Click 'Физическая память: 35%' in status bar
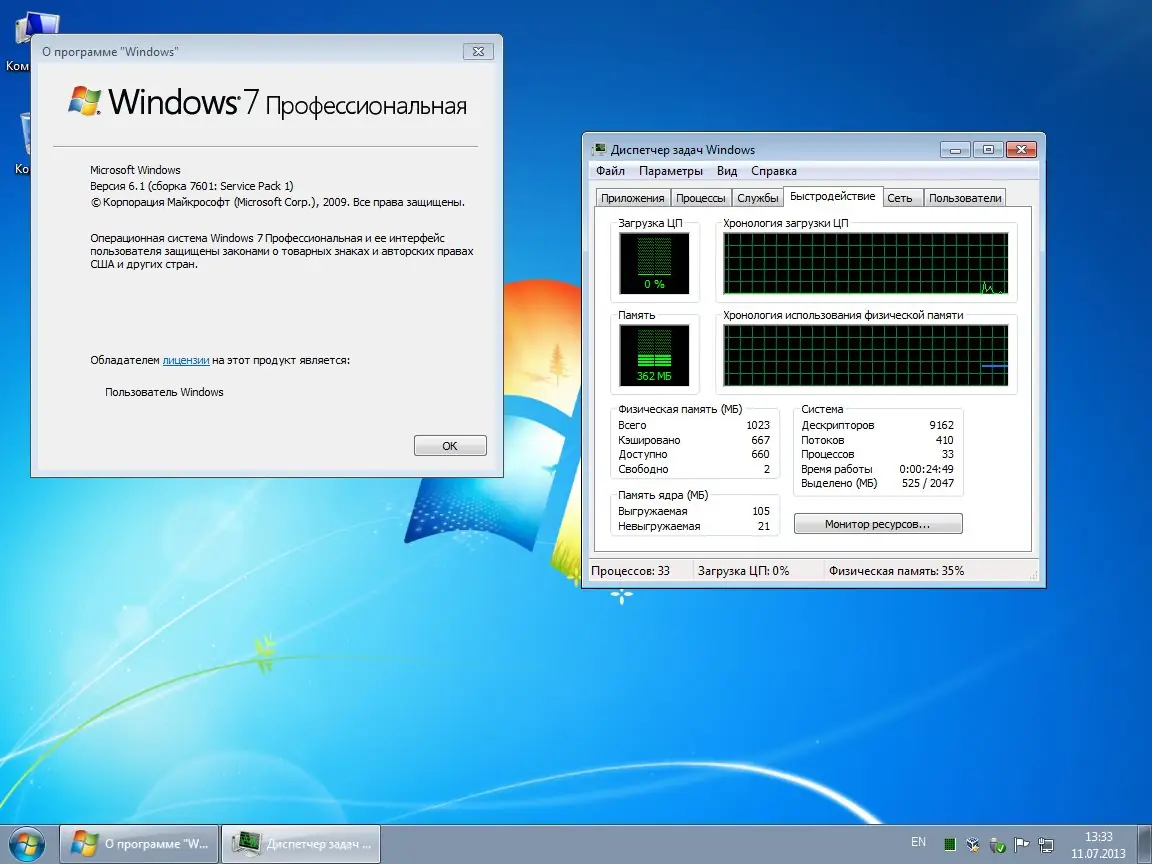The height and width of the screenshot is (864, 1152). pos(896,570)
